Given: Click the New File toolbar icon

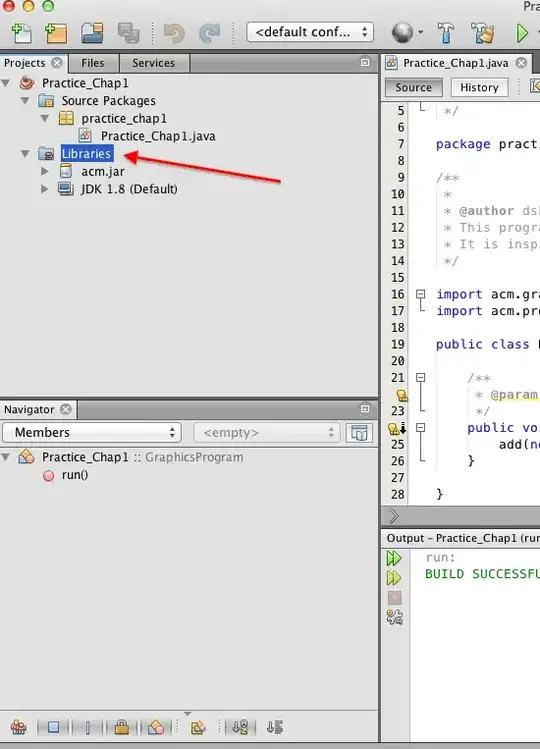Looking at the screenshot, I should 21,33.
